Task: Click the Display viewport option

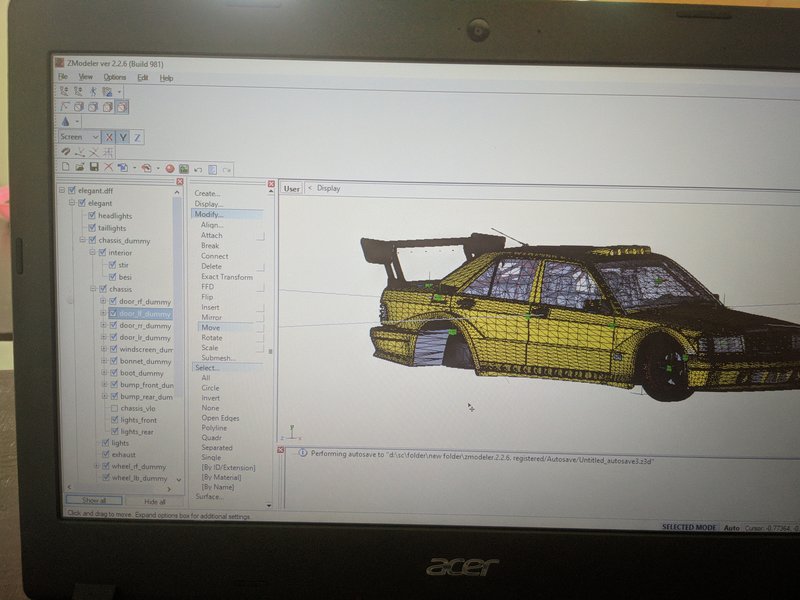Action: tap(328, 188)
